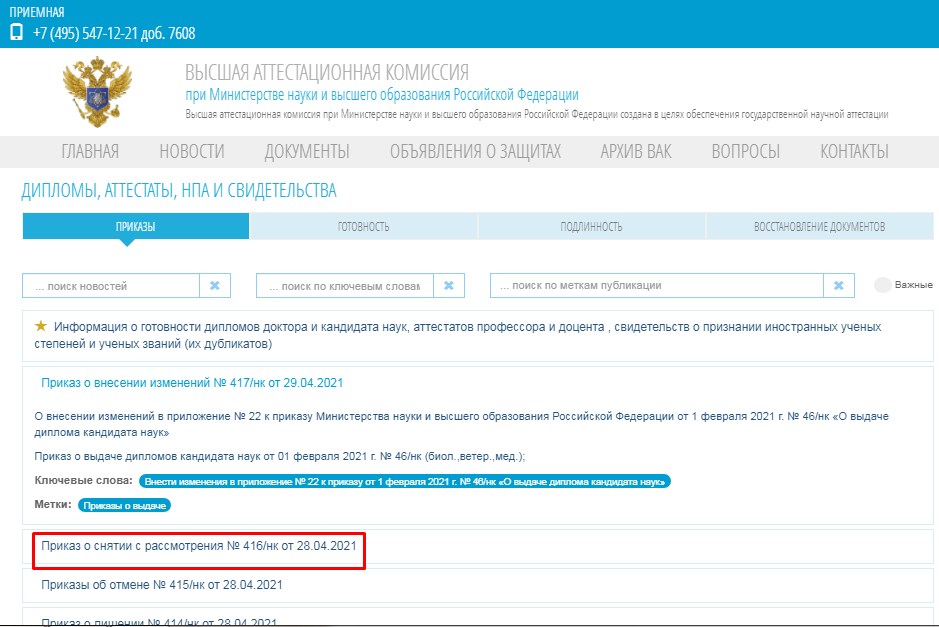This screenshot has width=939, height=627.
Task: Focus the поиск новостей input field
Action: click(x=111, y=286)
